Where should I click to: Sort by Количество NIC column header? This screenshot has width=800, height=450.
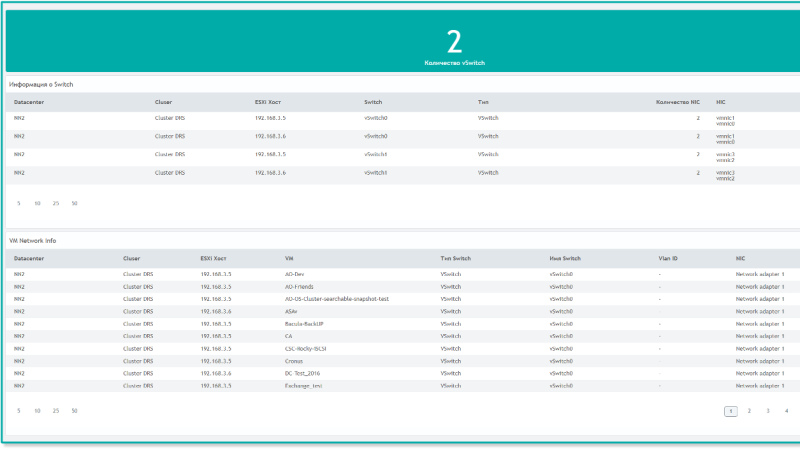pyautogui.click(x=678, y=102)
